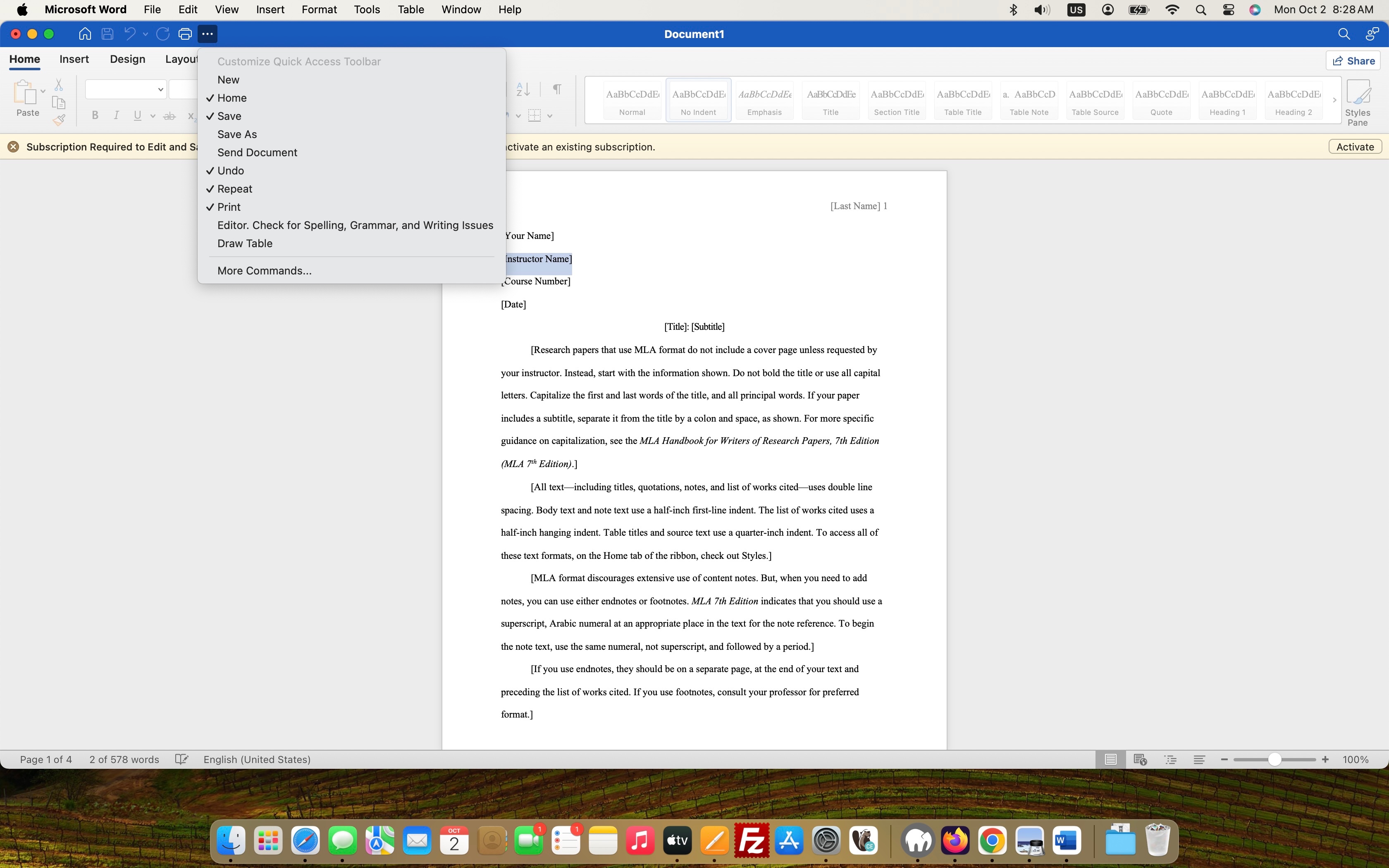This screenshot has width=1389, height=868.
Task: Uncheck Print in Quick Access menu
Action: [229, 207]
